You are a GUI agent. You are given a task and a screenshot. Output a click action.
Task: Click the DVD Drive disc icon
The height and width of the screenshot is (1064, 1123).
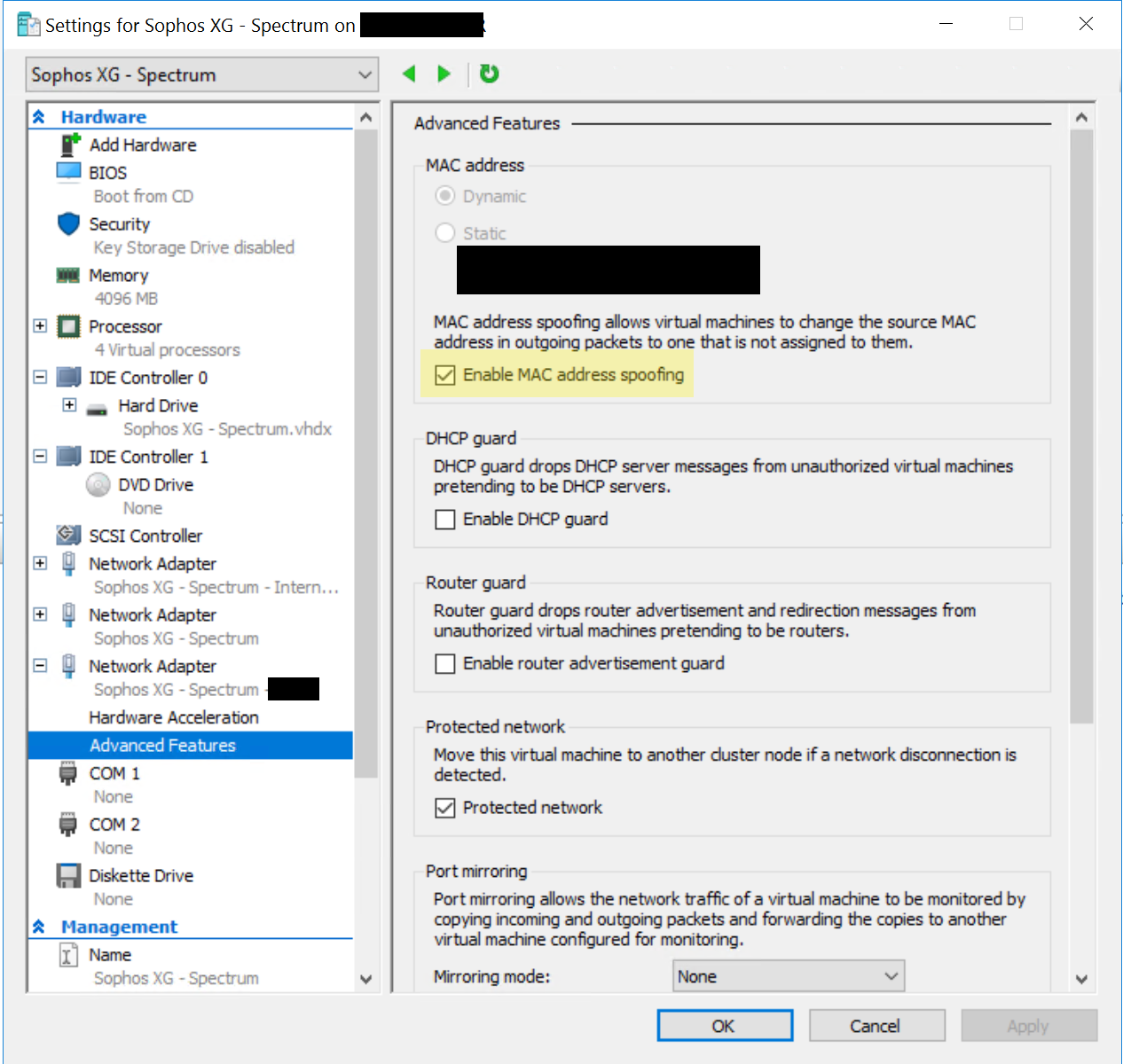pyautogui.click(x=98, y=485)
